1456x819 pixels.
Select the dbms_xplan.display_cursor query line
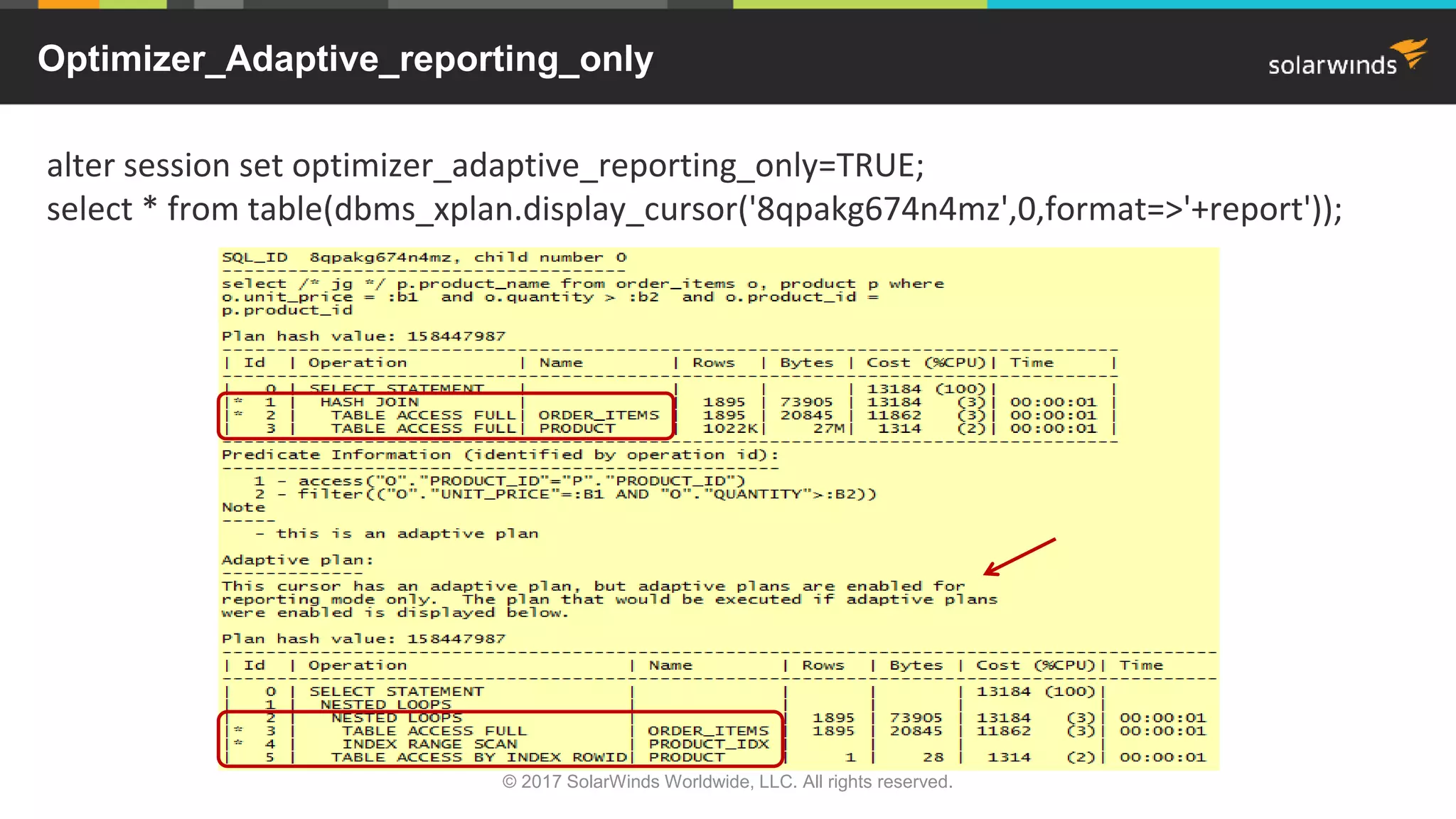tap(695, 210)
